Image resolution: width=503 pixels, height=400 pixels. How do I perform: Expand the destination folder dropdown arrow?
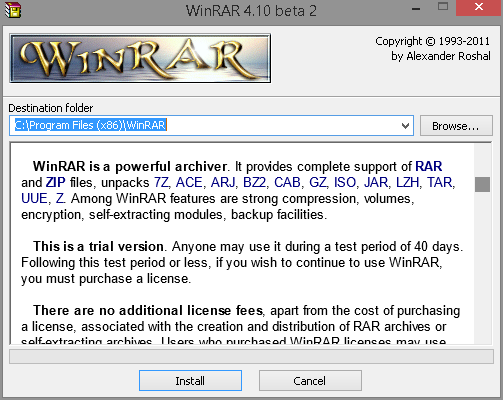click(x=405, y=126)
